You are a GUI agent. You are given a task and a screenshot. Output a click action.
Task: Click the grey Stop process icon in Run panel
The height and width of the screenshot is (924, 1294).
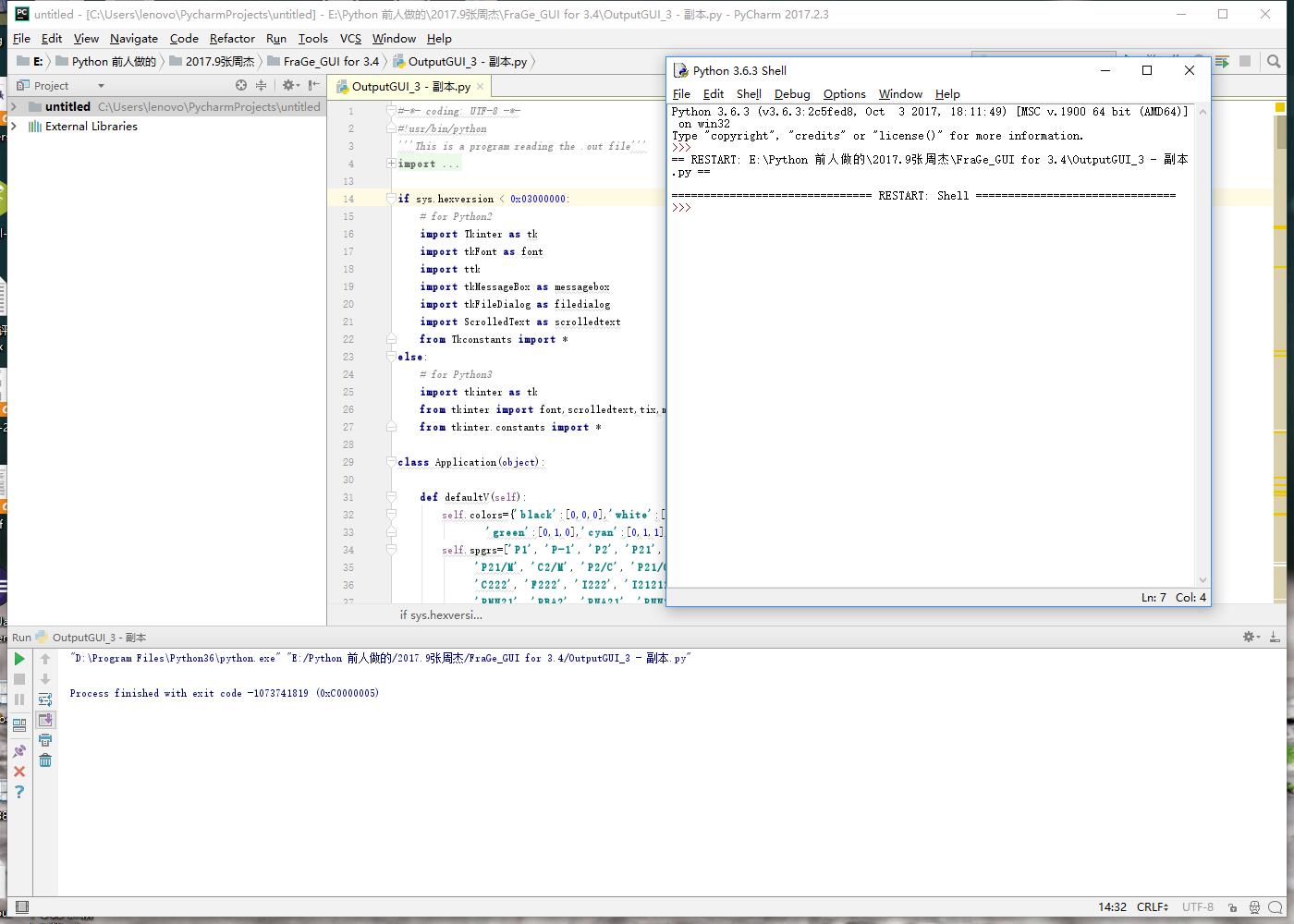click(18, 679)
